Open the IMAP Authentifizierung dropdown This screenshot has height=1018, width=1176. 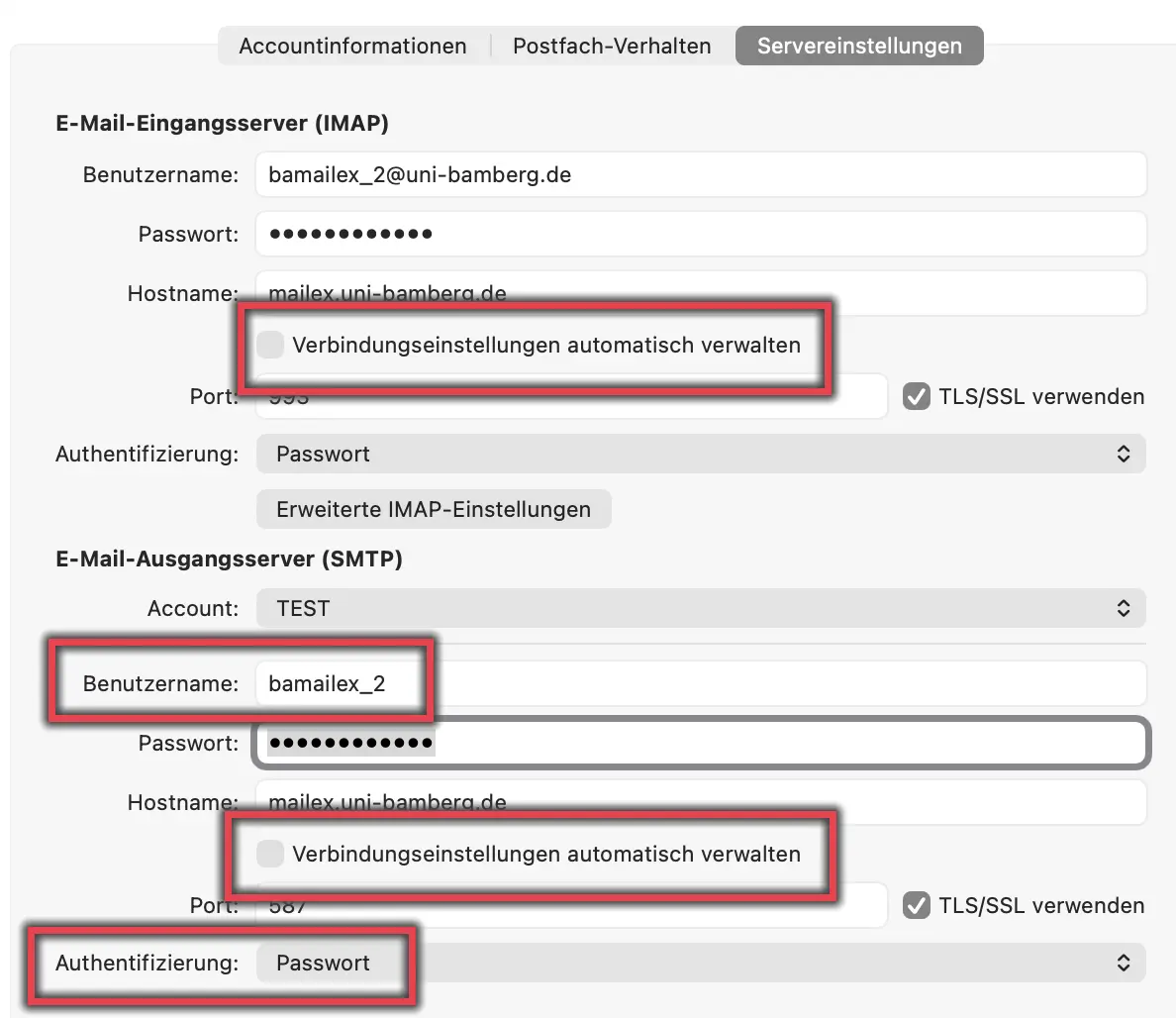[x=700, y=455]
